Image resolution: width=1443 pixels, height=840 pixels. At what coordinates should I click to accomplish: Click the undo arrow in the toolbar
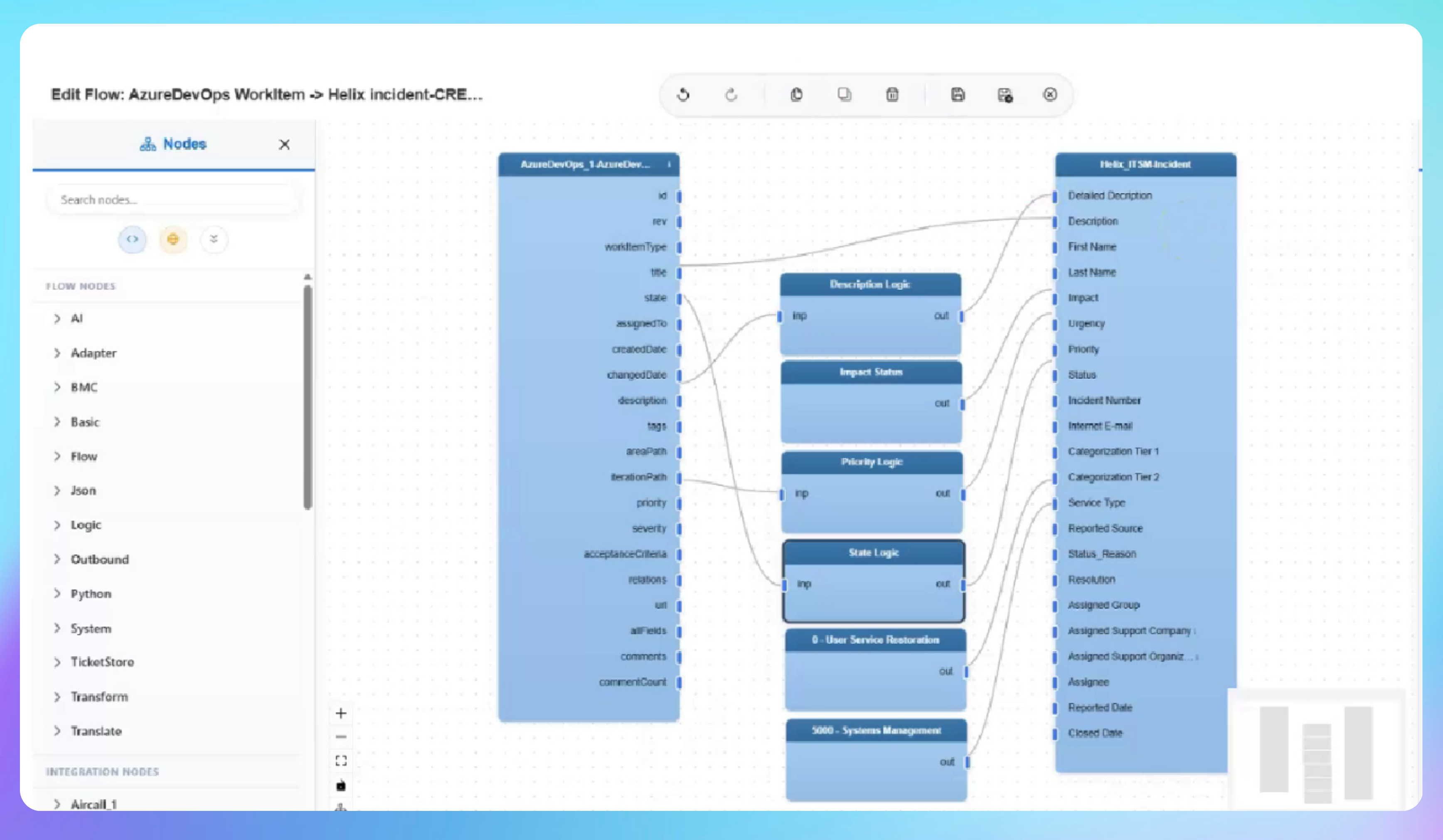point(683,94)
